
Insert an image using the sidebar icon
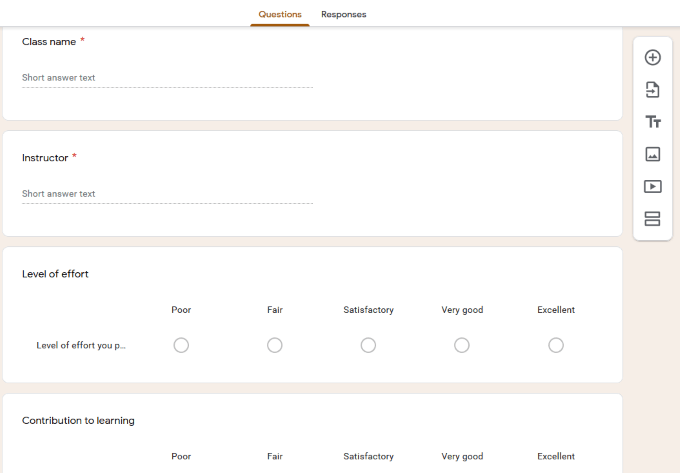pos(652,154)
